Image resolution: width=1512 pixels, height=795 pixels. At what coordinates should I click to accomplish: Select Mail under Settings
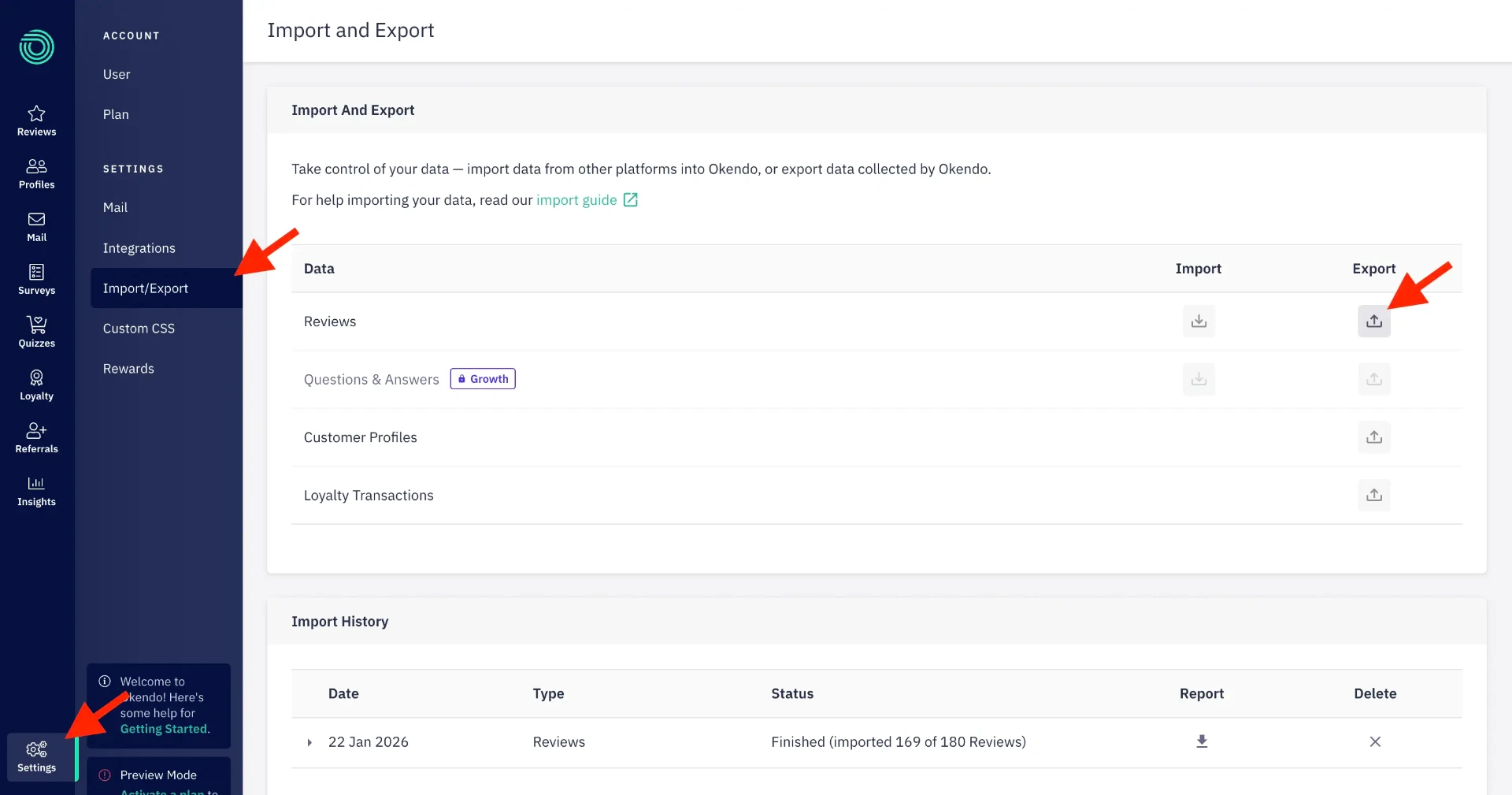point(115,207)
